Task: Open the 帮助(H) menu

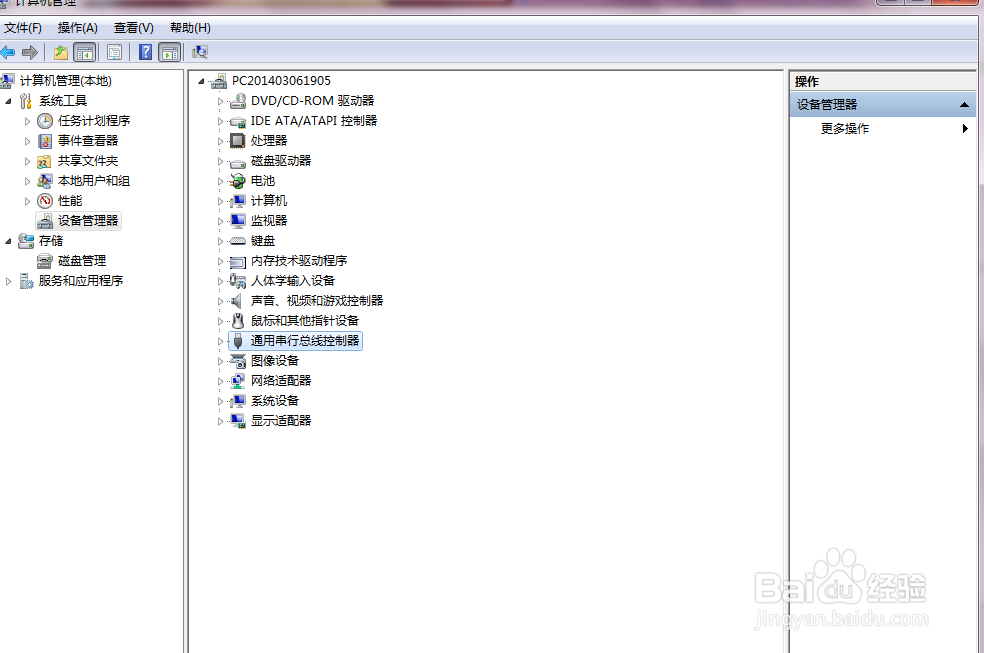Action: (190, 28)
